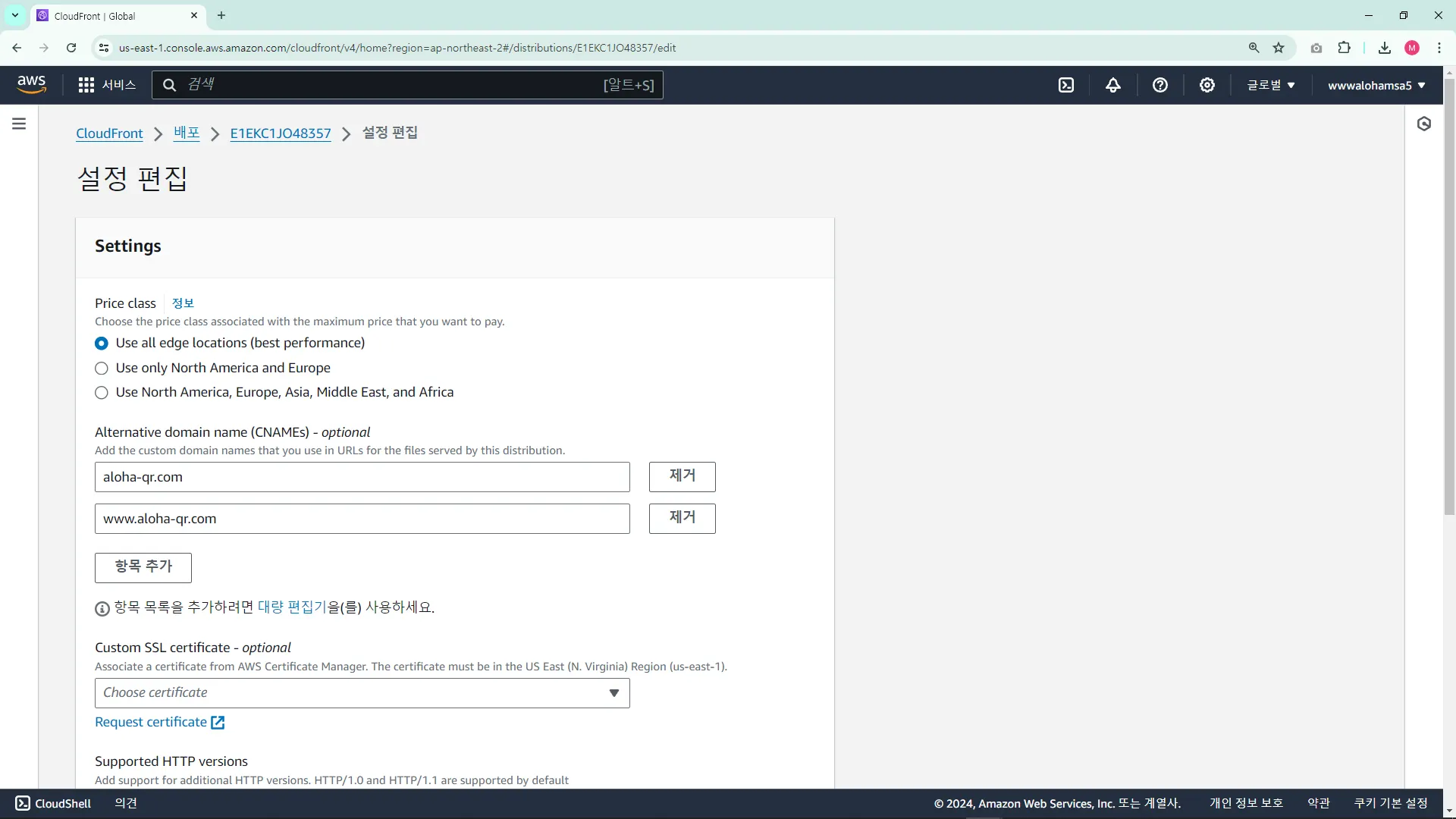Go to 배포 breadcrumb link
This screenshot has height=819, width=1456.
point(187,133)
